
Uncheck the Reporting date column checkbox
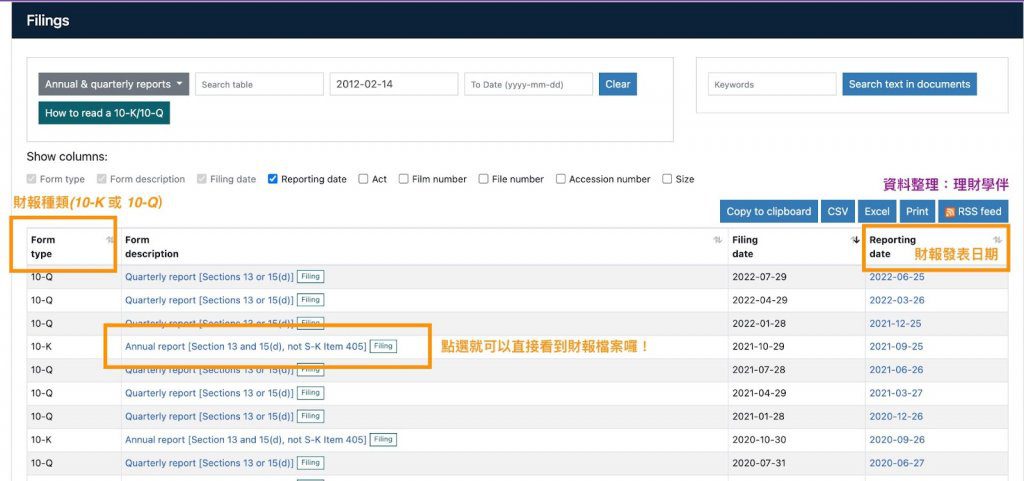[x=273, y=180]
